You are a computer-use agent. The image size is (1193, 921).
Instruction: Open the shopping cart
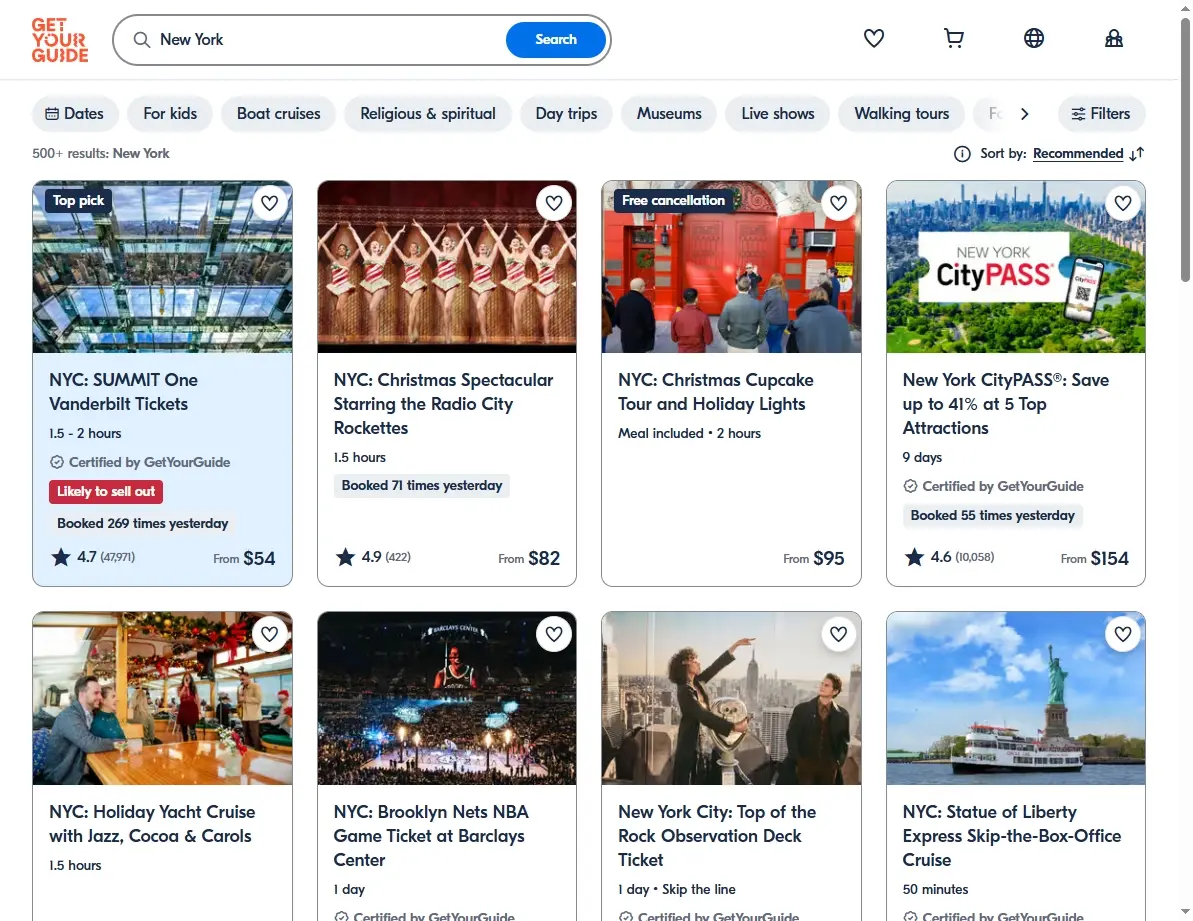tap(953, 38)
